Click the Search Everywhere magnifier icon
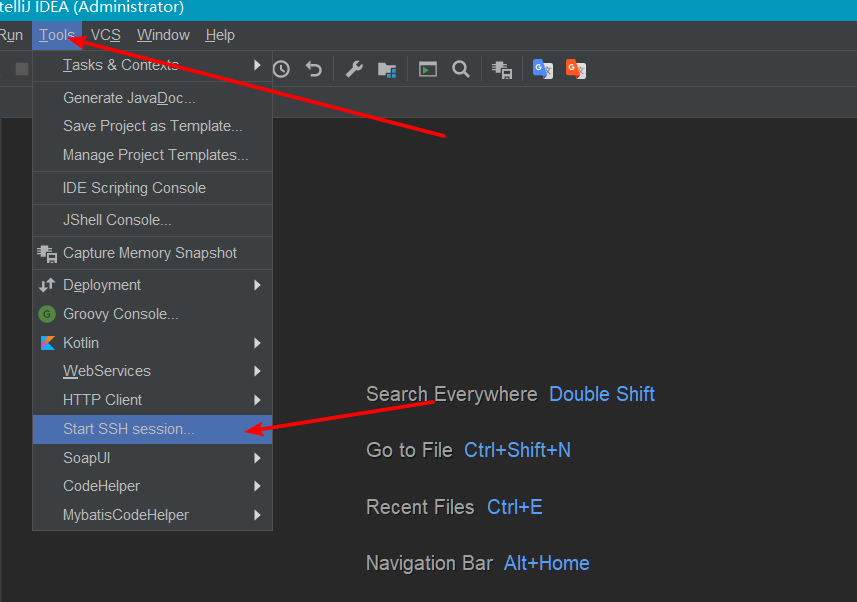The width and height of the screenshot is (857, 602). coord(461,69)
